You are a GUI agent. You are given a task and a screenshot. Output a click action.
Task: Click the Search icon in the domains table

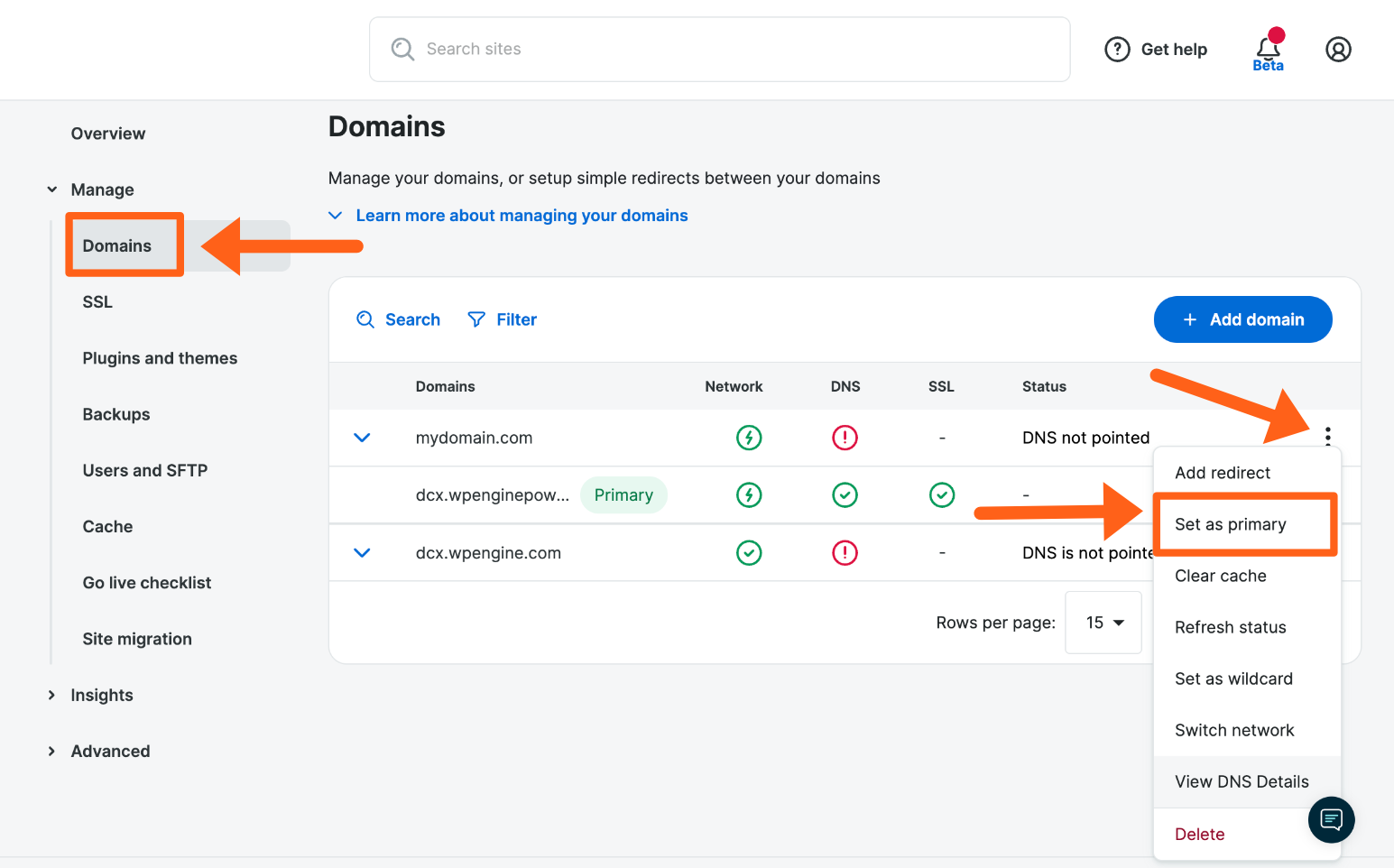[365, 319]
